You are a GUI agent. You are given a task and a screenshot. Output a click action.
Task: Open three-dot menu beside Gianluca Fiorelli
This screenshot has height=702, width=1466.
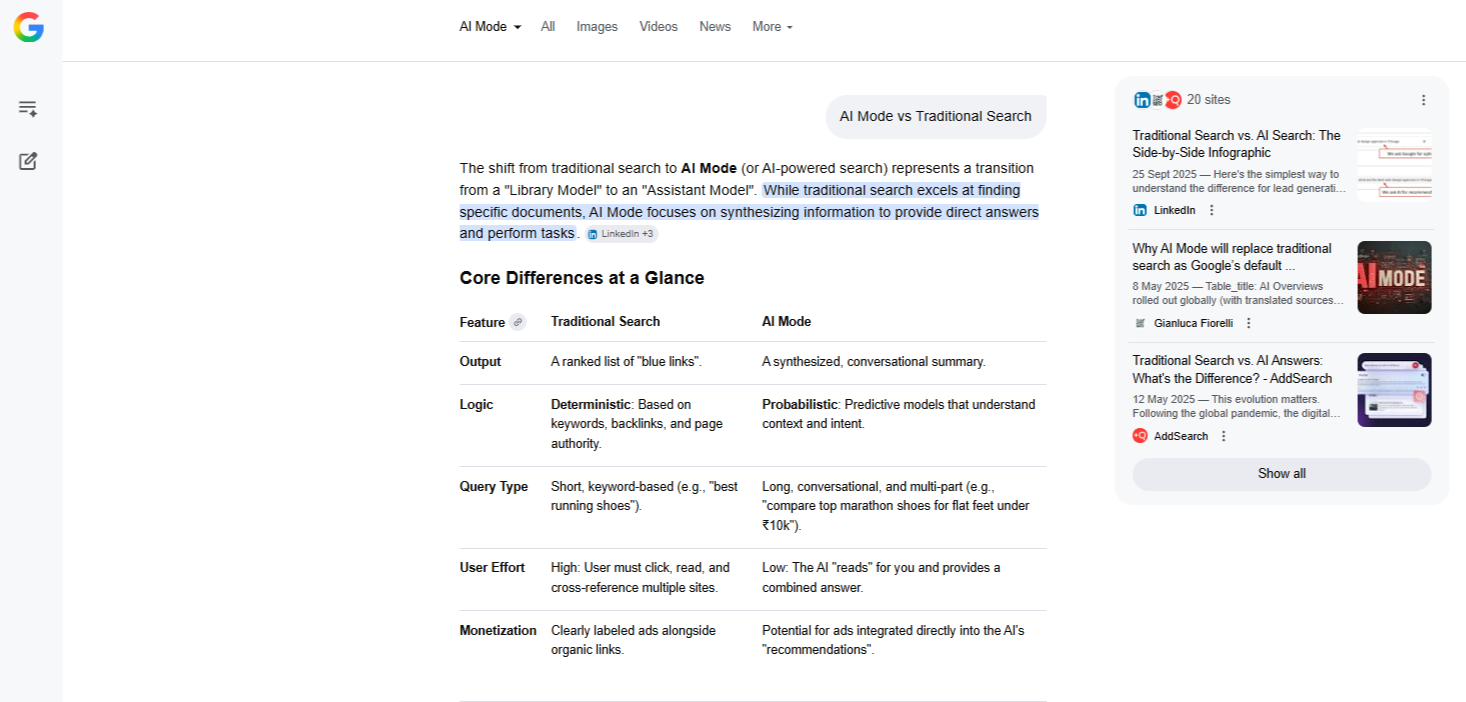click(1248, 323)
